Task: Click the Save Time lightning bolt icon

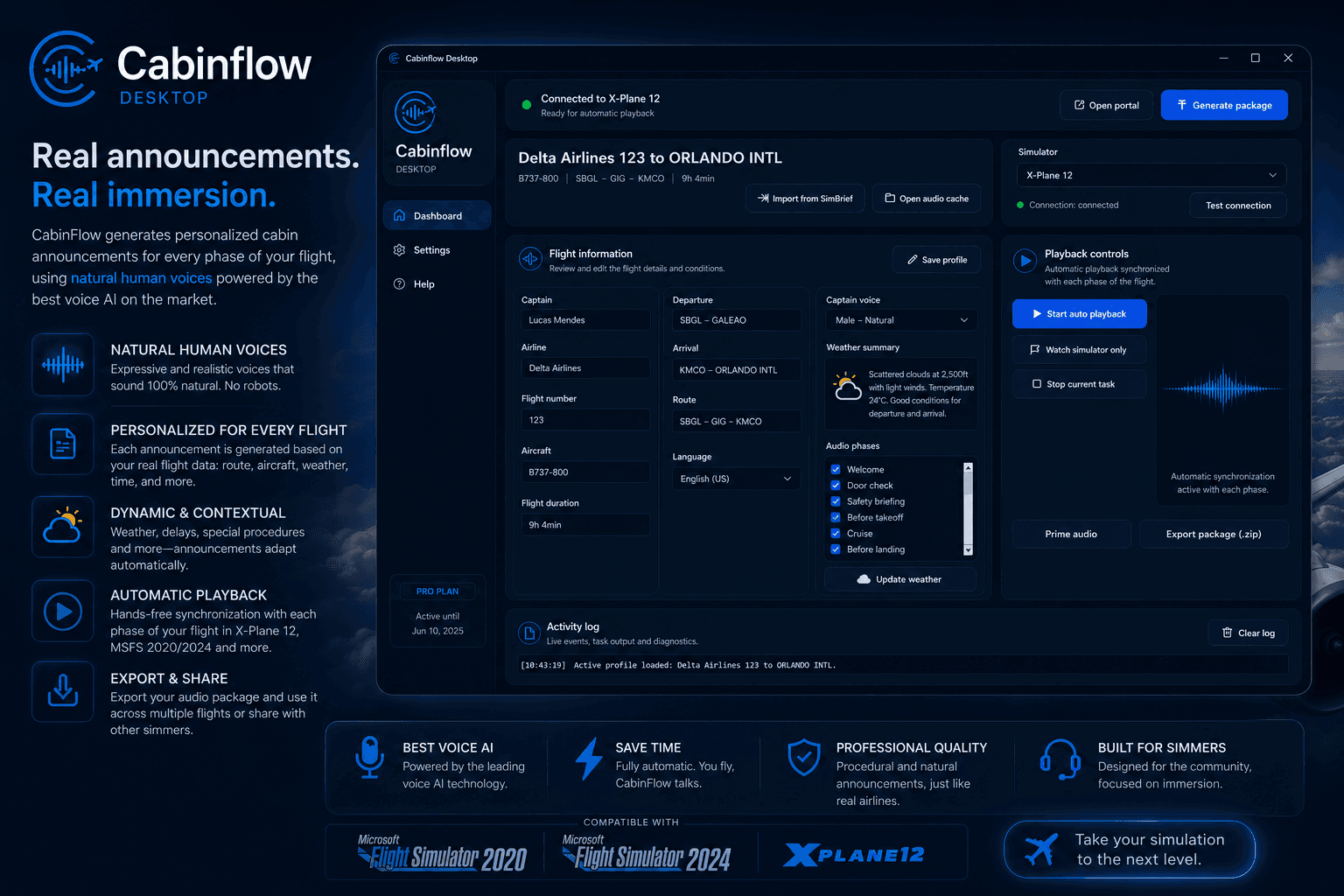Action: (x=589, y=759)
